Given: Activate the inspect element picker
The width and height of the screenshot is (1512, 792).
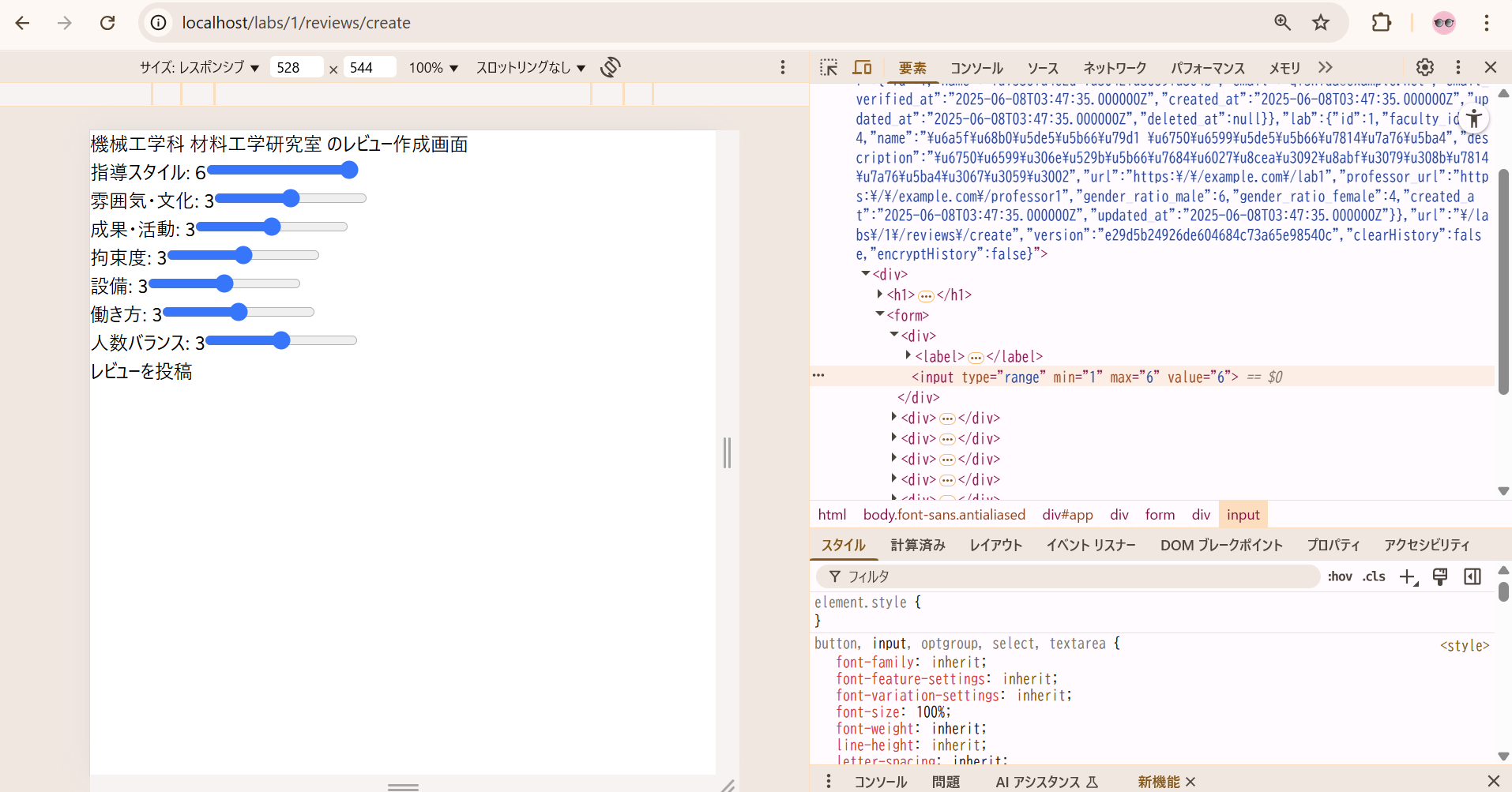Looking at the screenshot, I should (x=829, y=67).
